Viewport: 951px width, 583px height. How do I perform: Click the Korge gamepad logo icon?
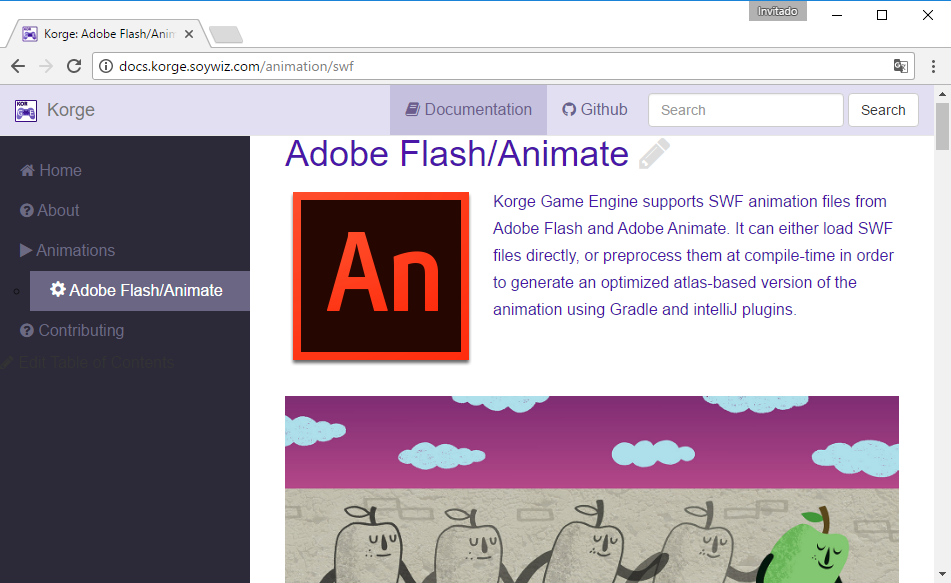tap(26, 110)
